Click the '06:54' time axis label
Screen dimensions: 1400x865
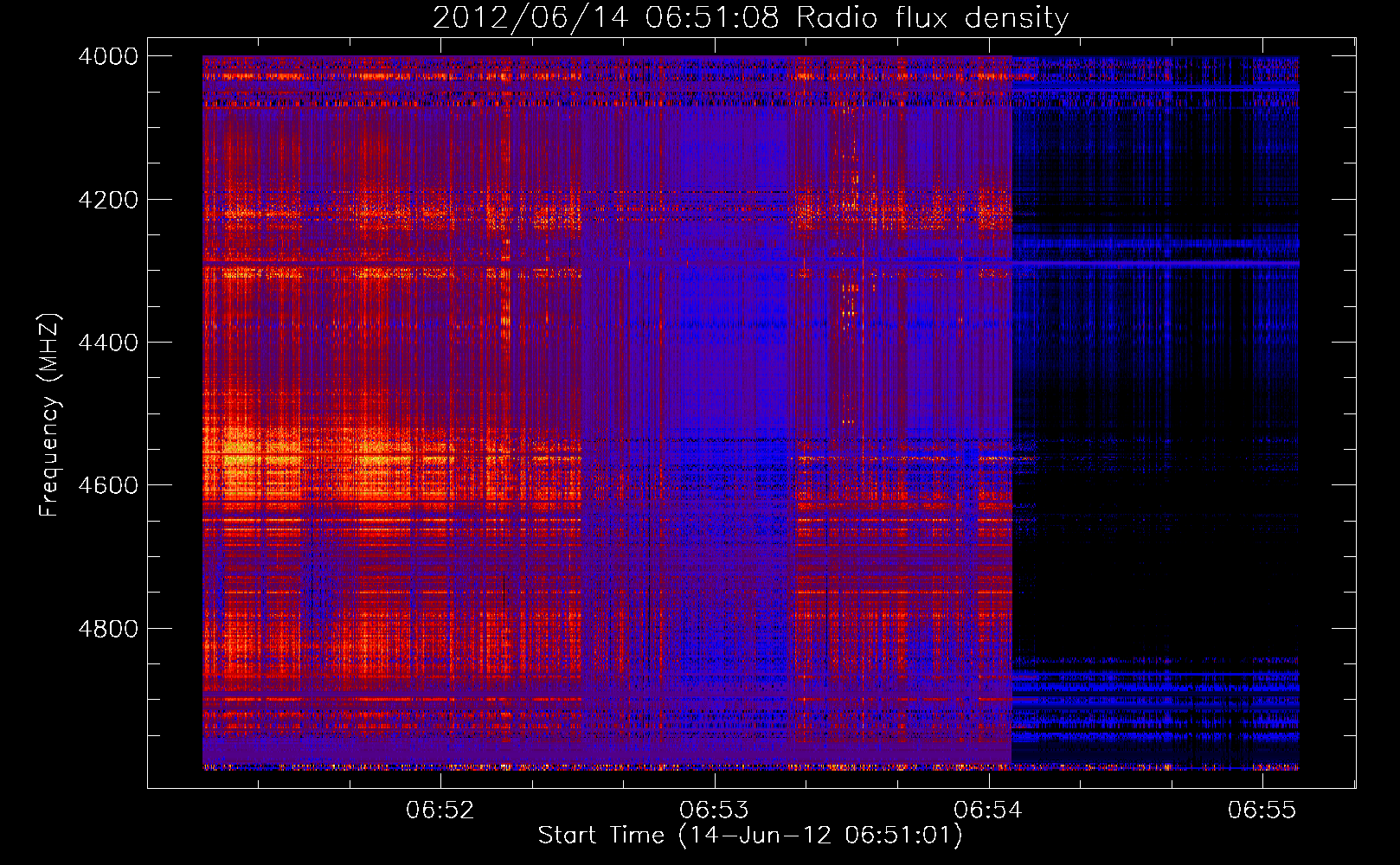pos(988,811)
